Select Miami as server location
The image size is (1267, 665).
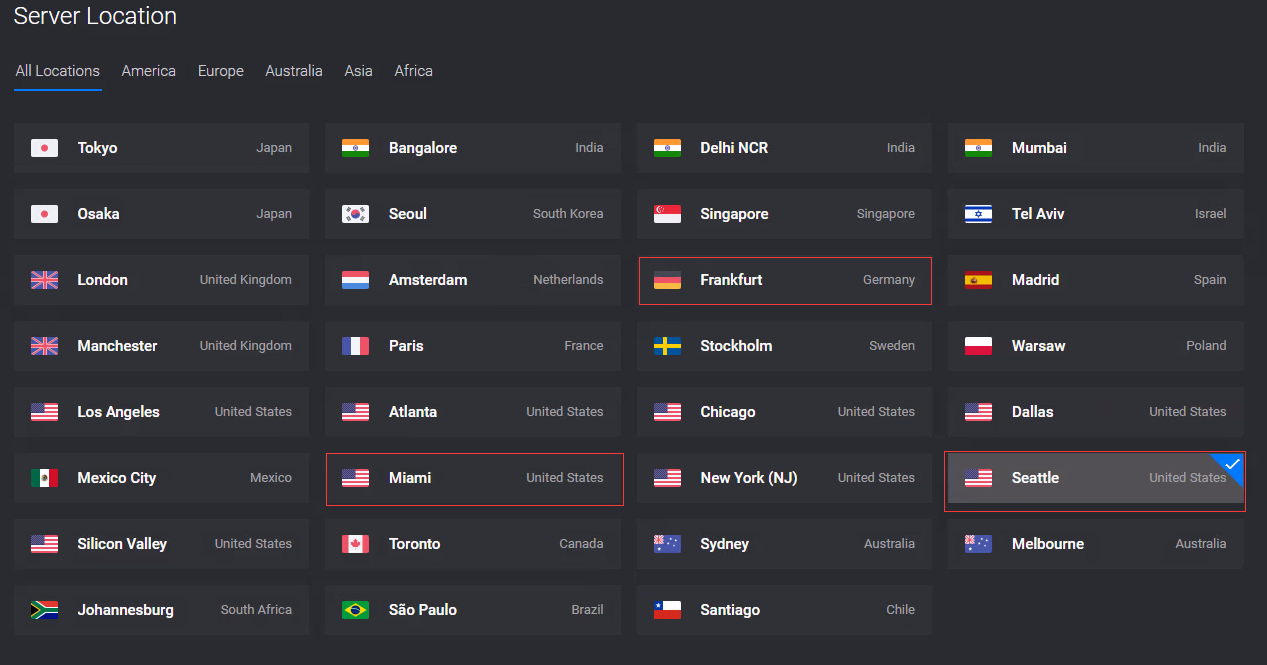pos(474,479)
